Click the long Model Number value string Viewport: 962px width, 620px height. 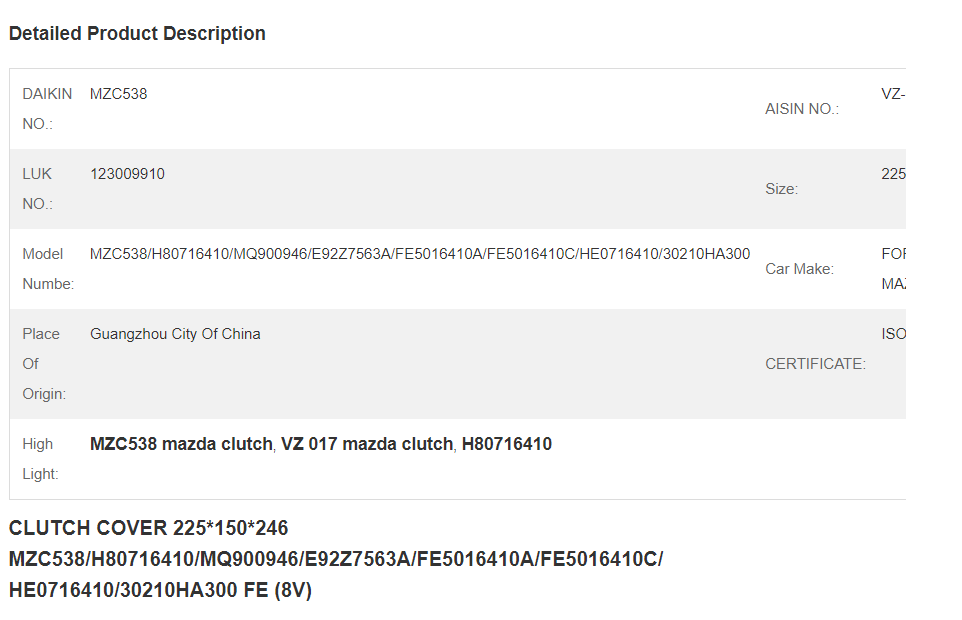coord(420,254)
